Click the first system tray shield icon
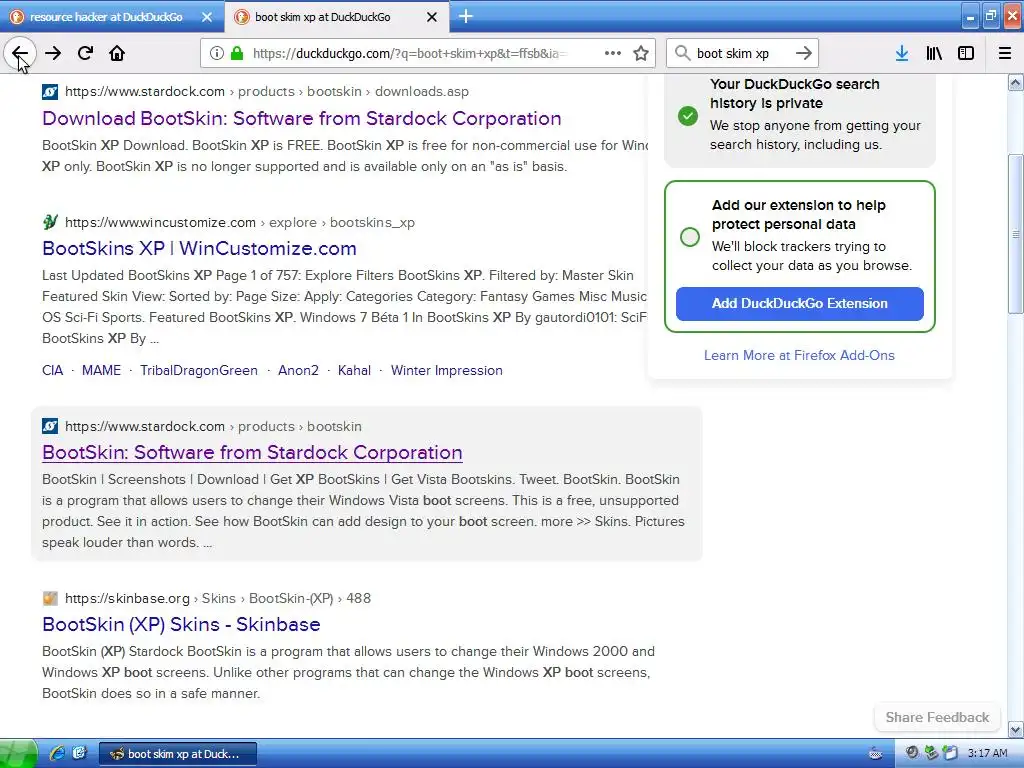 [x=912, y=753]
